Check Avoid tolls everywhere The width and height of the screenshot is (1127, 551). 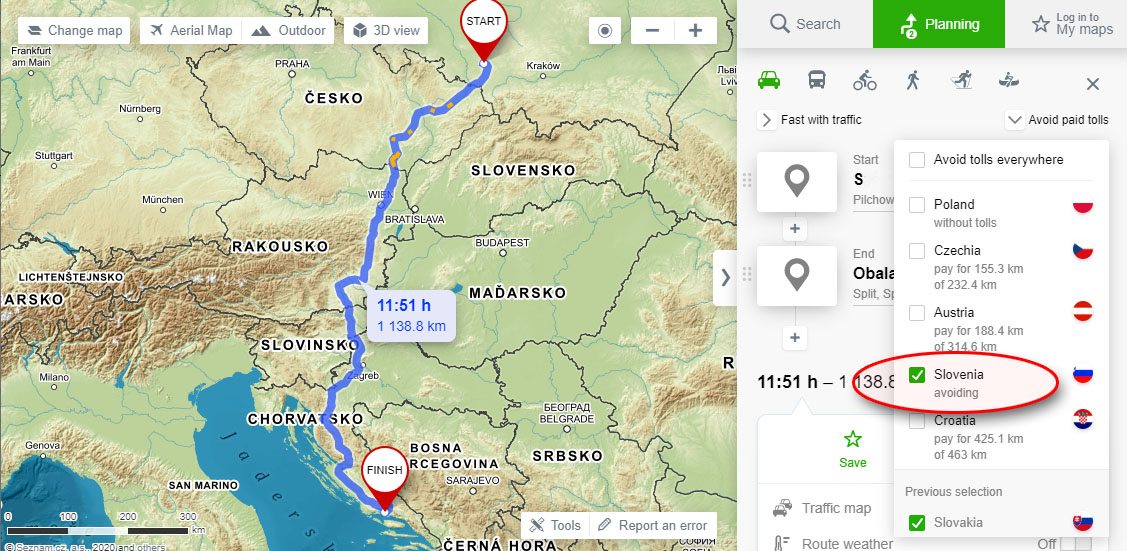pyautogui.click(x=917, y=160)
